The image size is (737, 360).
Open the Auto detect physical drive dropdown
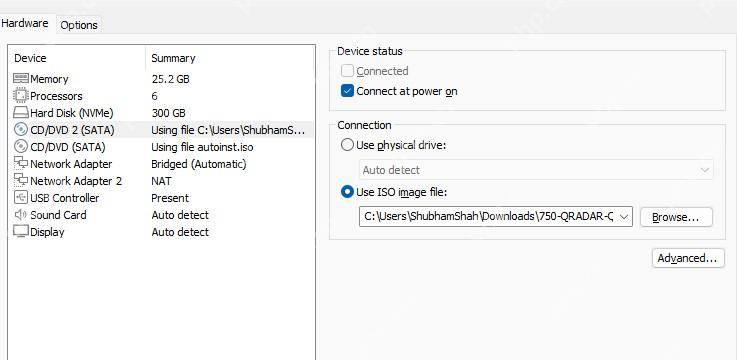tap(536, 170)
